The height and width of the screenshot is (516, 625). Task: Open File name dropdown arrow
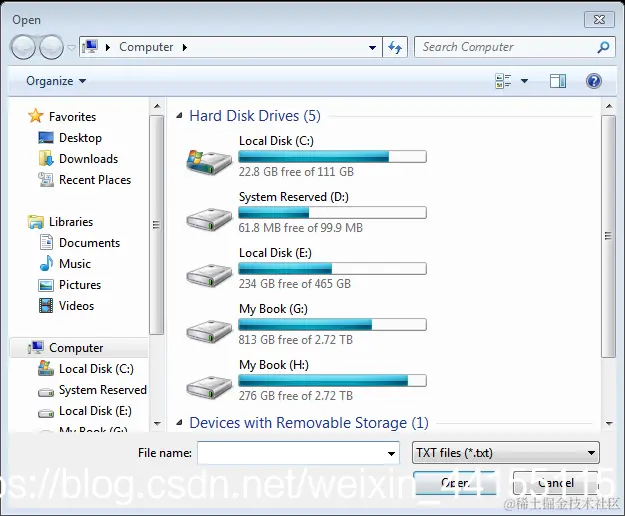tap(391, 453)
